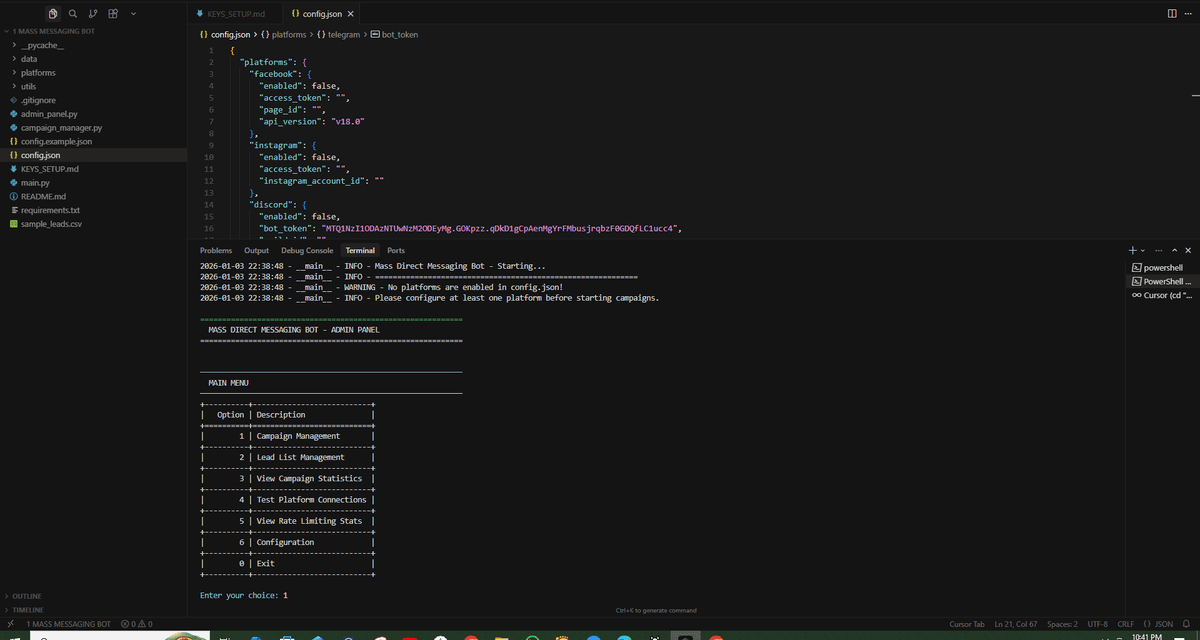
Task: Open the Extensions view icon
Action: [x=113, y=14]
